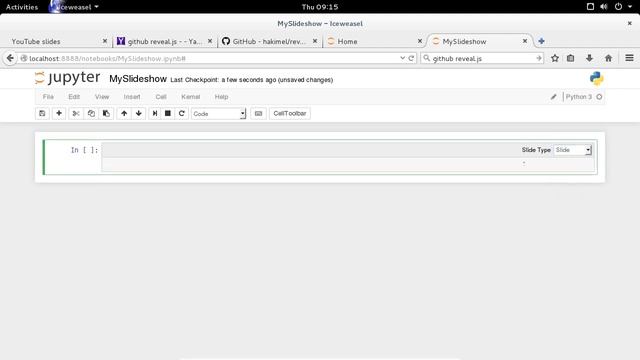Image resolution: width=640 pixels, height=360 pixels.
Task: Switch to GitHub hakimel/reveal tab
Action: click(269, 41)
